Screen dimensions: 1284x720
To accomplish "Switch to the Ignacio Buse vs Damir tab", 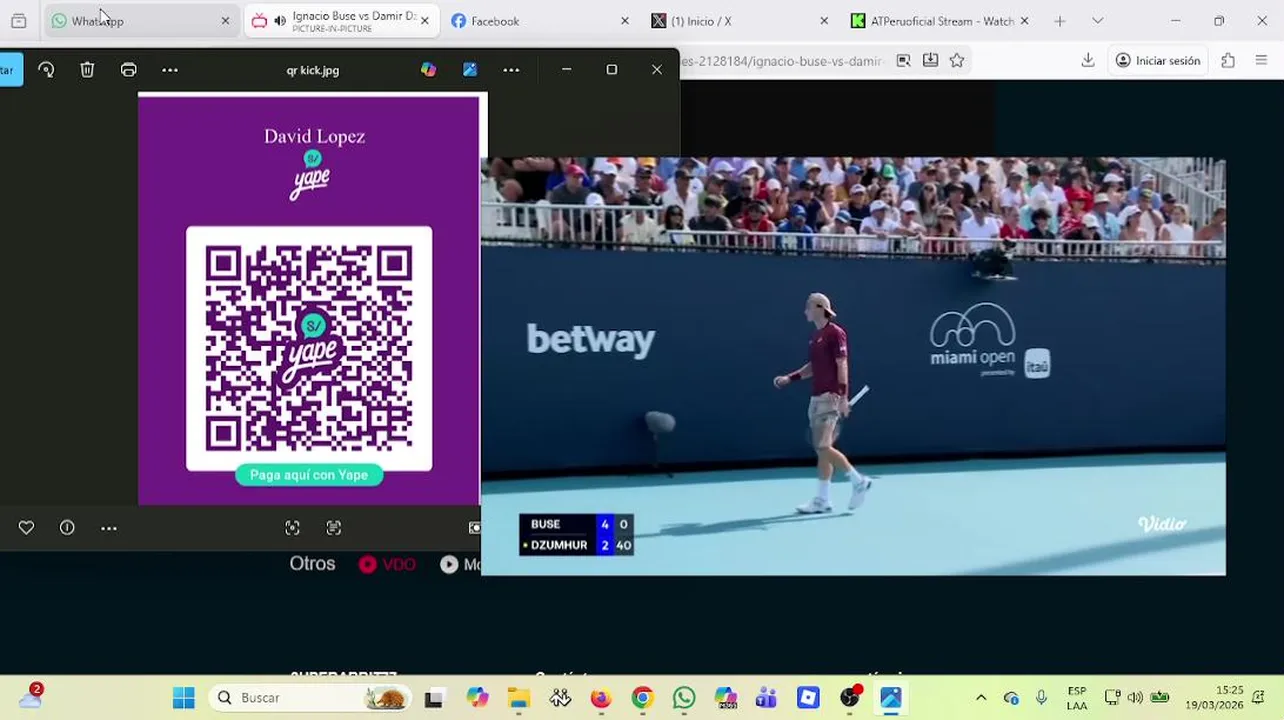I will pos(340,21).
